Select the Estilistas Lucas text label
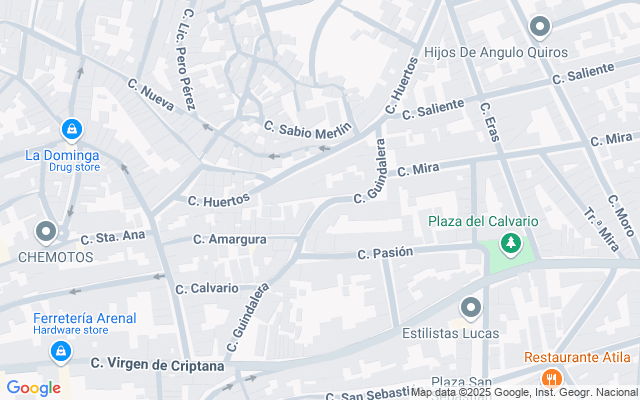This screenshot has width=640, height=400. [x=451, y=333]
